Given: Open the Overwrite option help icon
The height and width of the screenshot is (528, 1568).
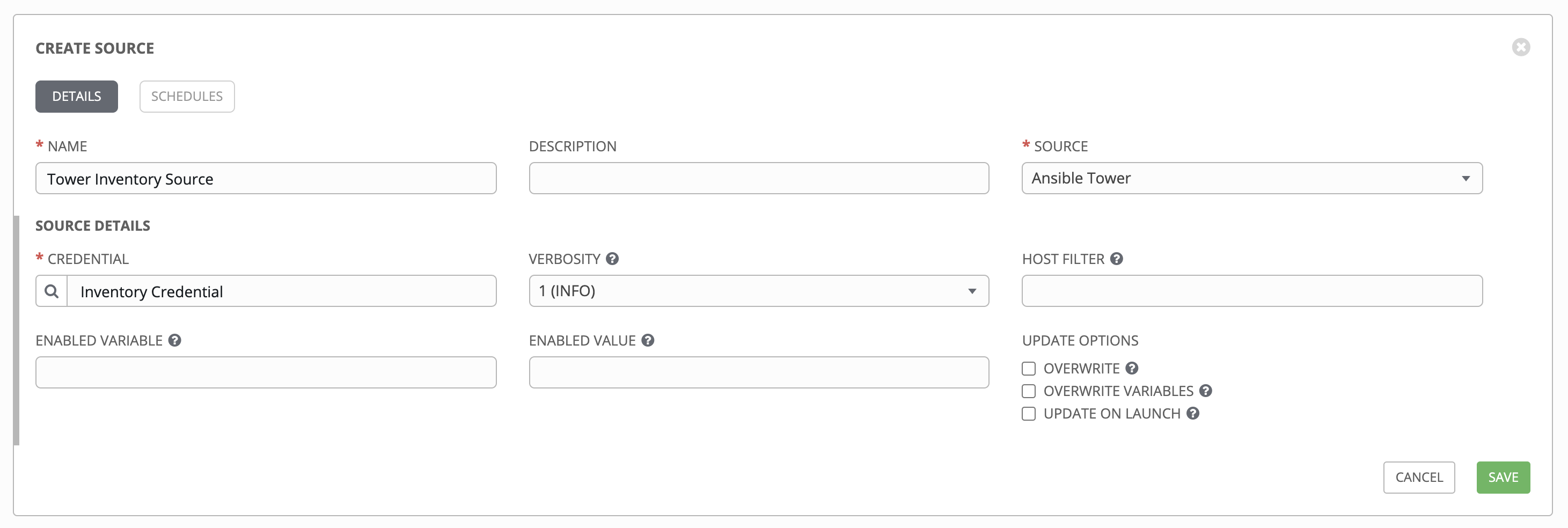Looking at the screenshot, I should (1132, 369).
